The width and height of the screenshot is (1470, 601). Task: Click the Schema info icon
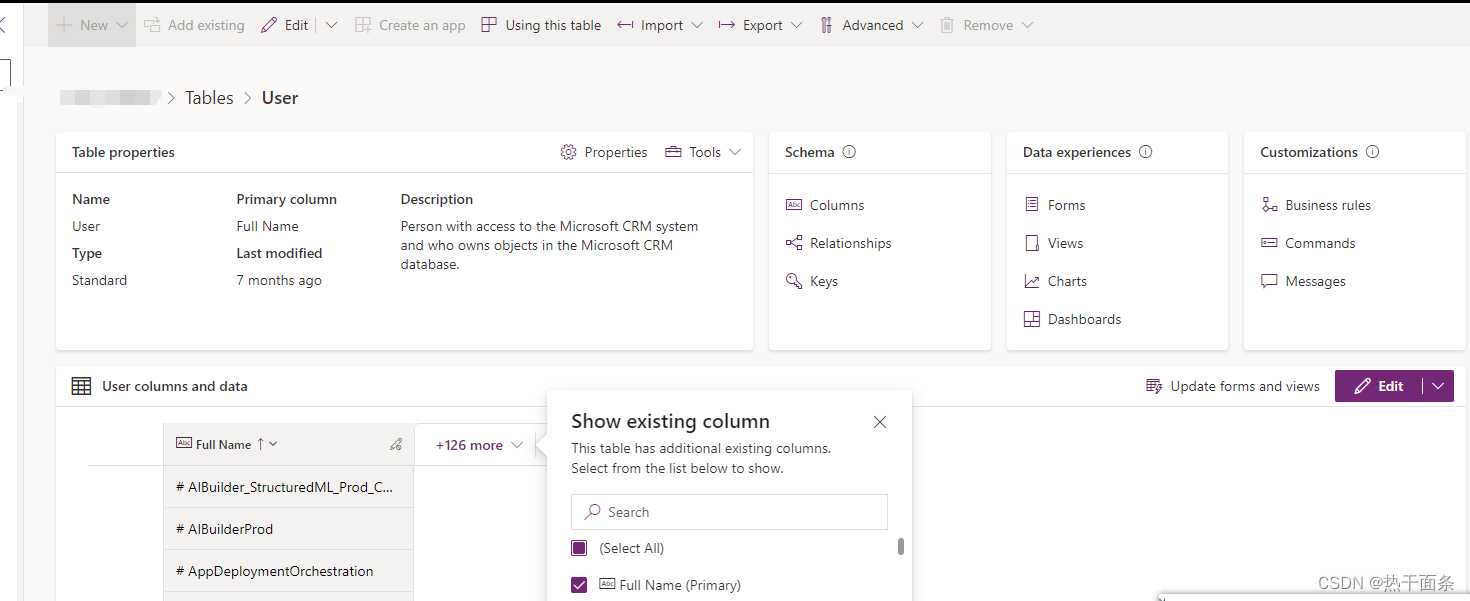[x=849, y=152]
